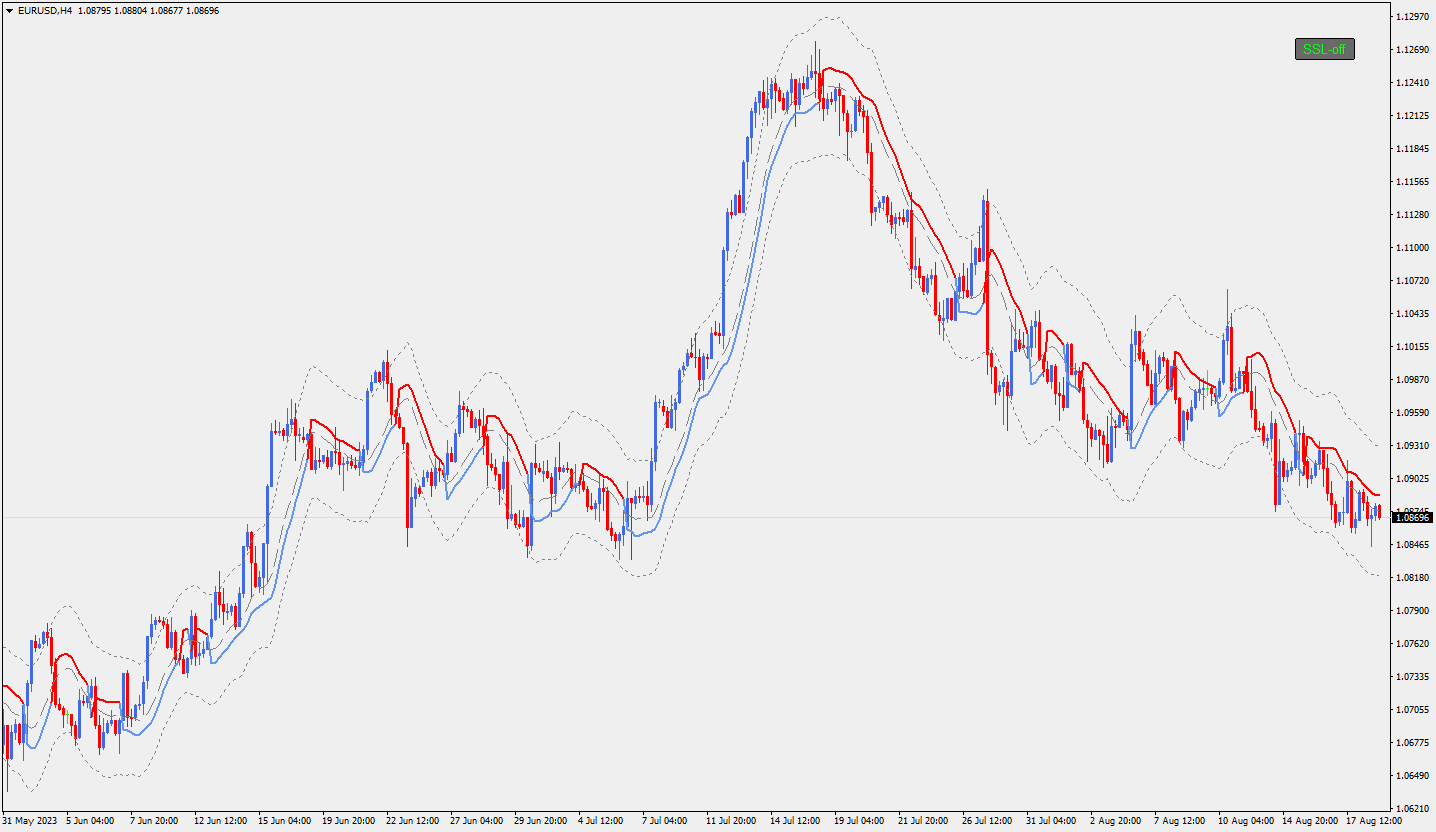Click the 10 Aug 04:00 time label

point(1244,821)
